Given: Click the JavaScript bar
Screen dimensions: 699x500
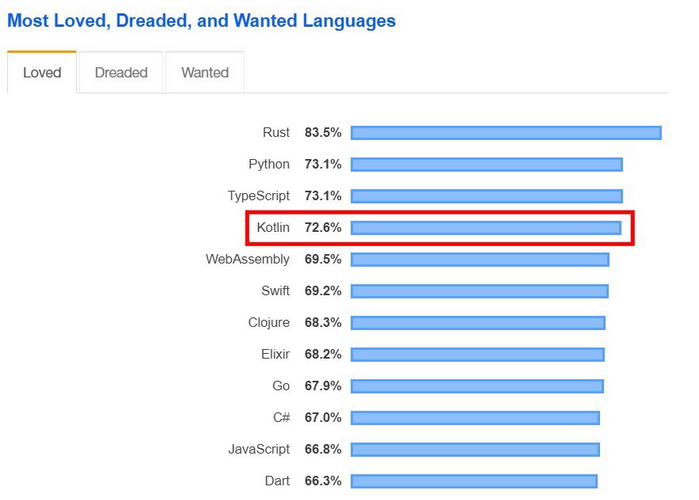Looking at the screenshot, I should tap(475, 449).
